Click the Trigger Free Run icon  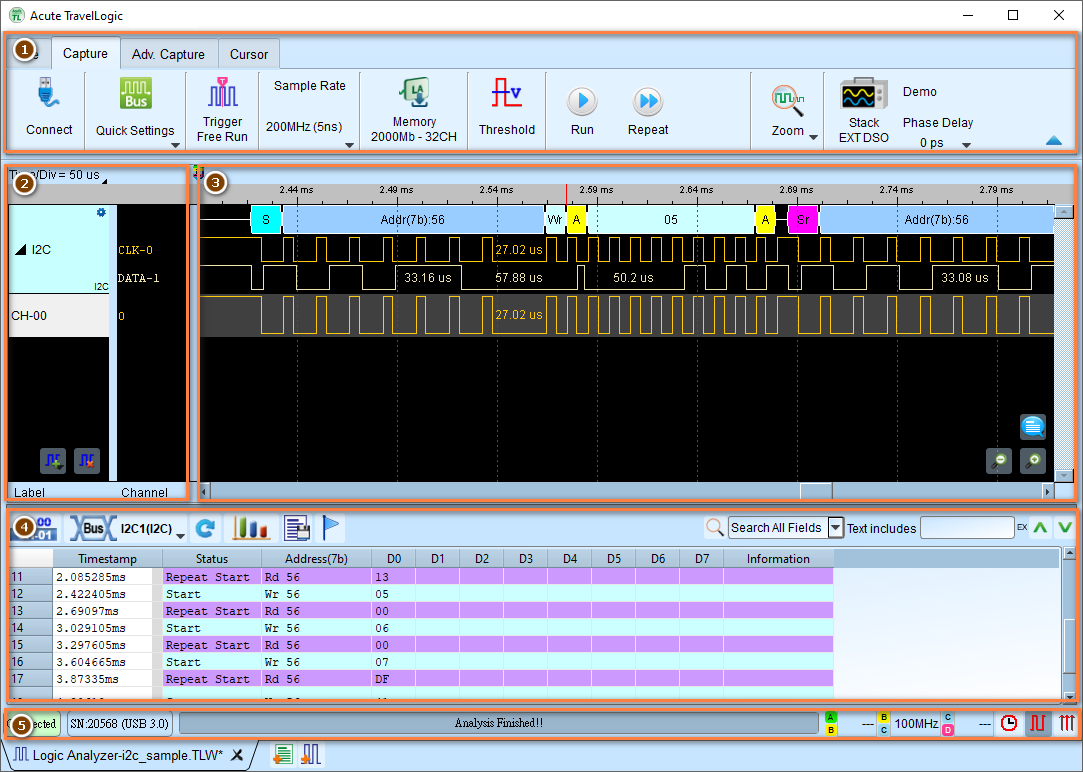[x=222, y=92]
